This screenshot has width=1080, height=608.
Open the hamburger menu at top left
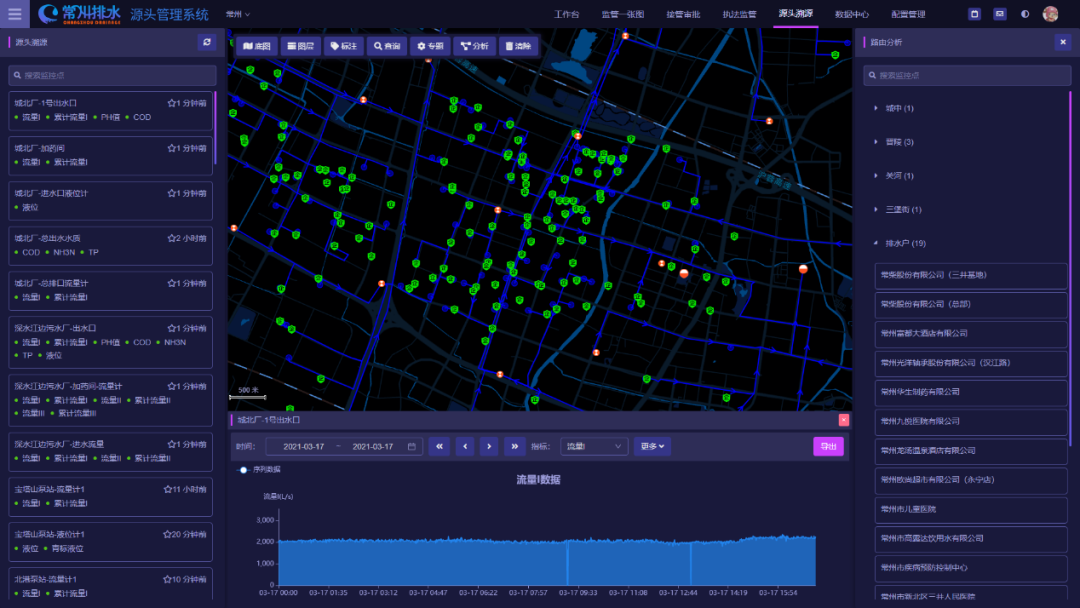[x=14, y=14]
